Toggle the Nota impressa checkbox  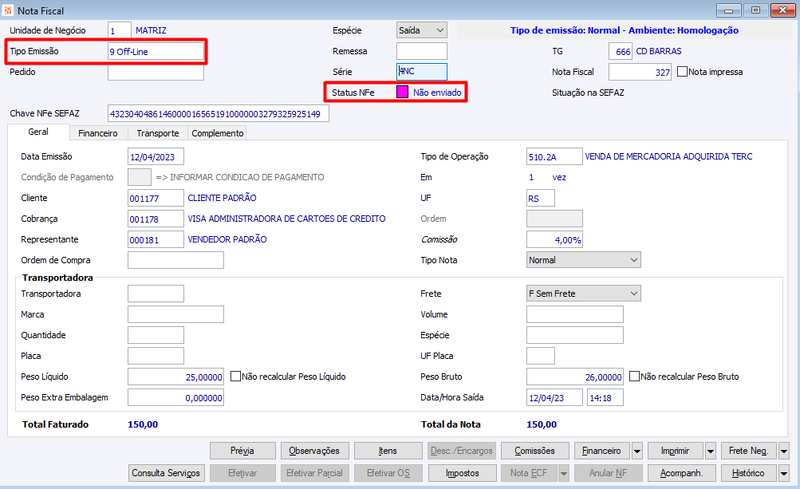(x=682, y=71)
